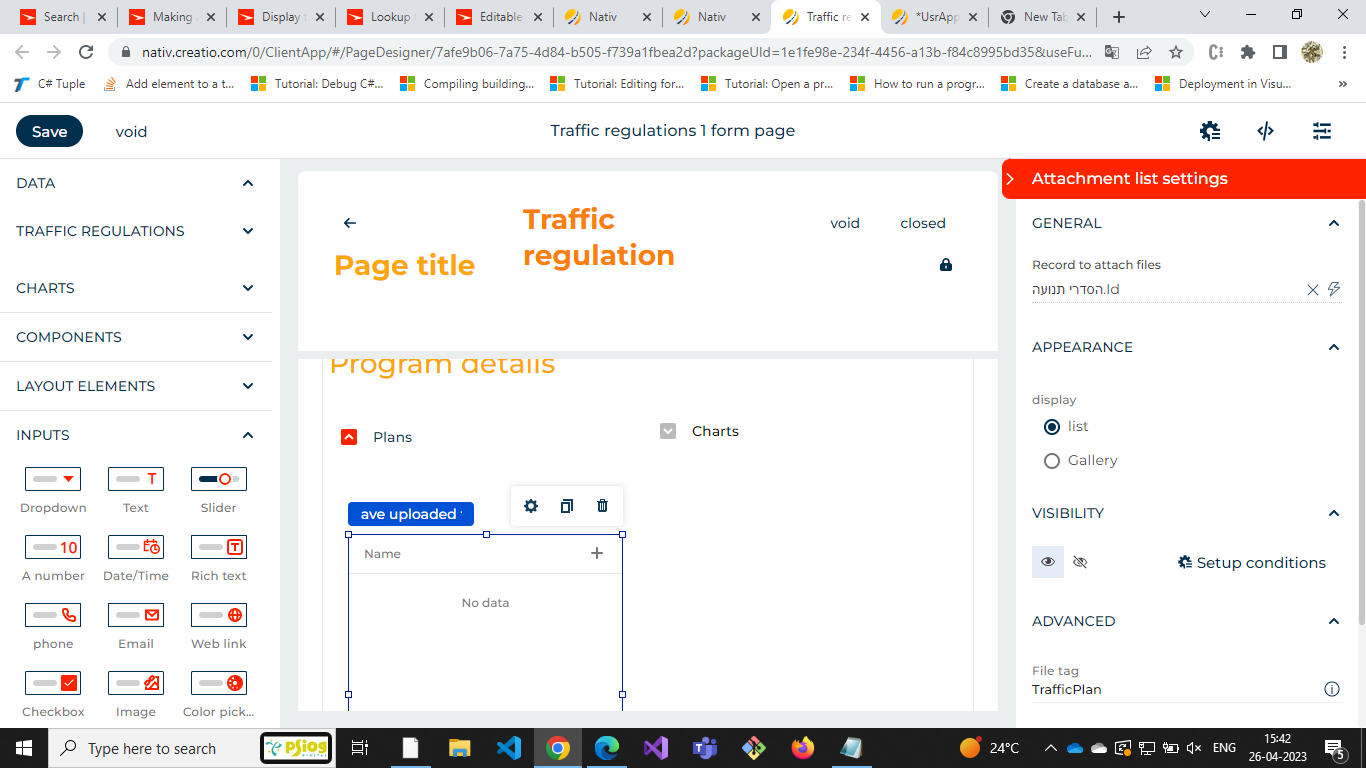Toggle the Charts section collapse checkbox
Screen dimensions: 1366x768
coord(668,431)
